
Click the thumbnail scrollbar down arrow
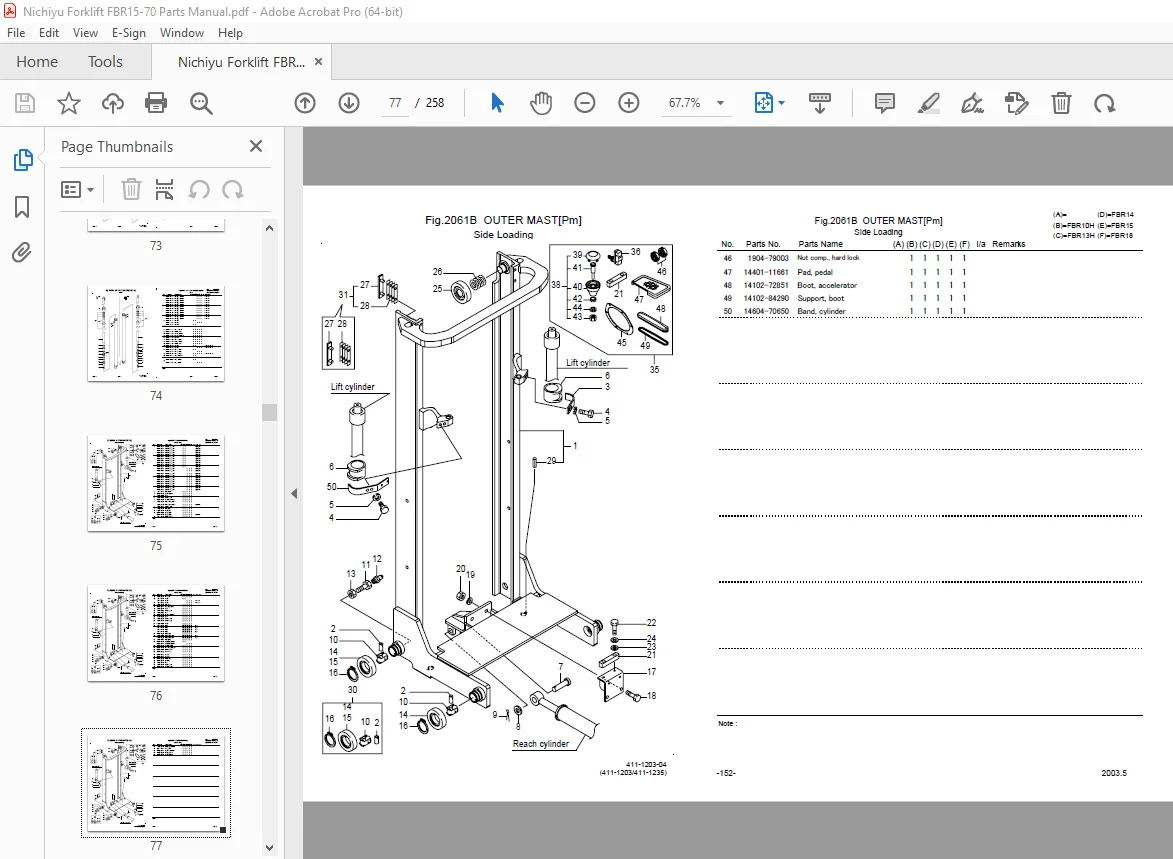click(x=269, y=848)
